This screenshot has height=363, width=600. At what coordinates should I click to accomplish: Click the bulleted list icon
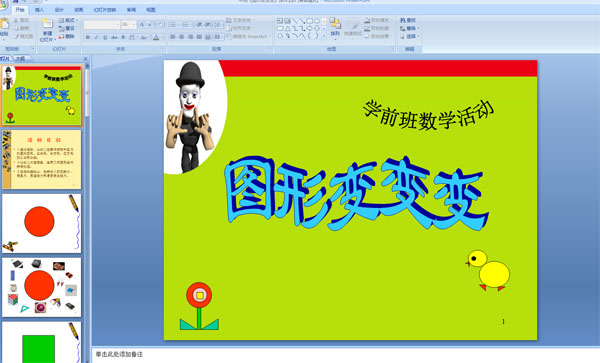coord(173,25)
